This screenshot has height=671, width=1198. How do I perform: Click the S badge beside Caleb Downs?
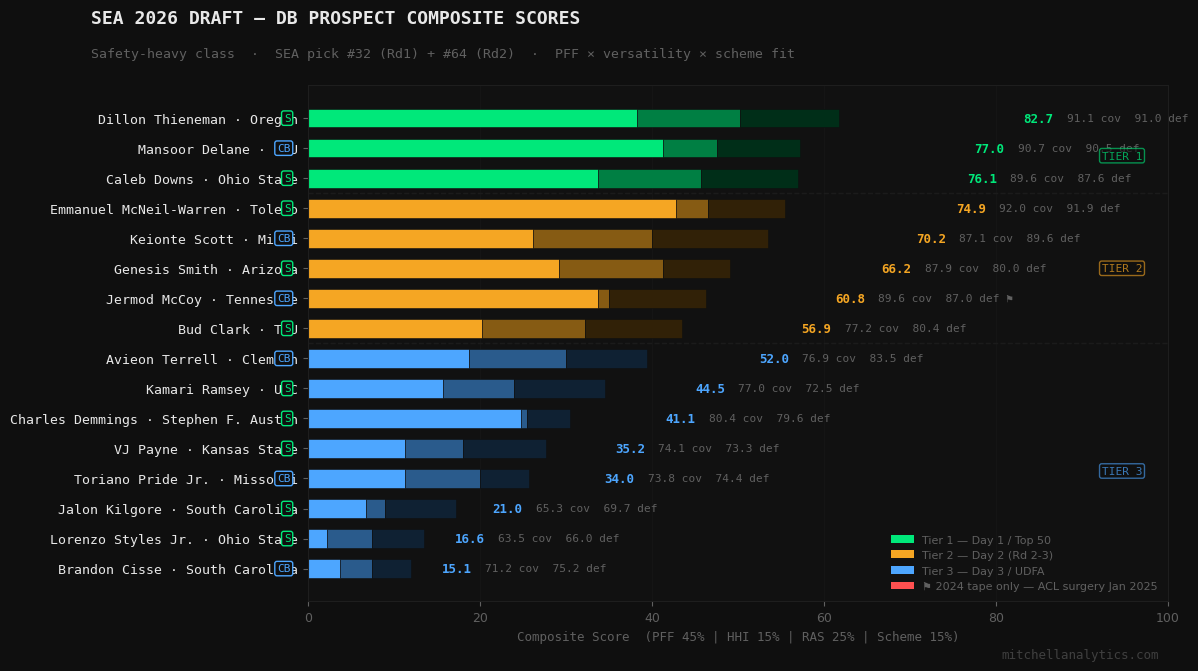coord(287,178)
